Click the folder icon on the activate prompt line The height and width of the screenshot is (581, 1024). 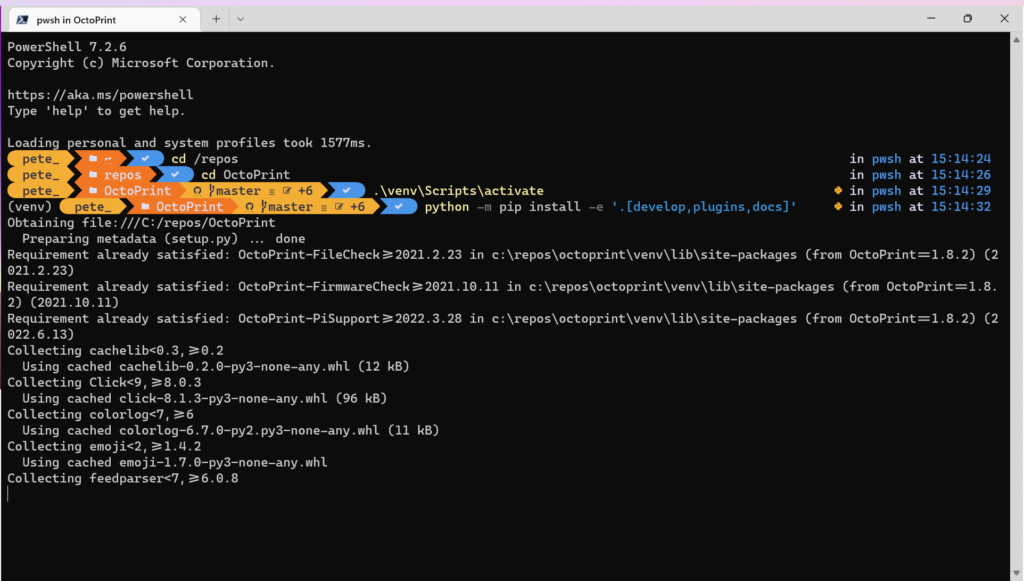click(93, 191)
